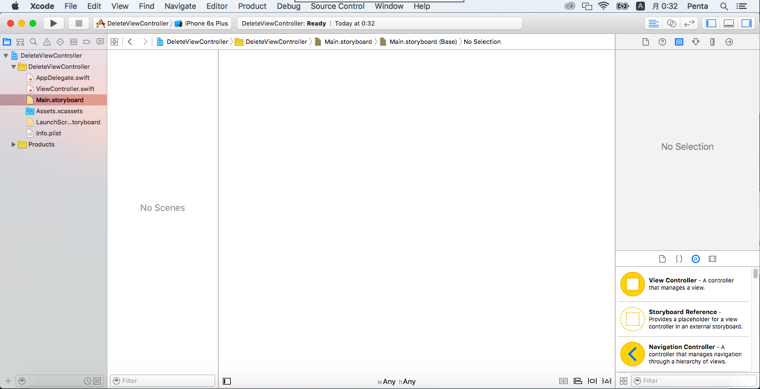Open the Debug navigator
Screen dimensions: 760x389
[x=74, y=42]
